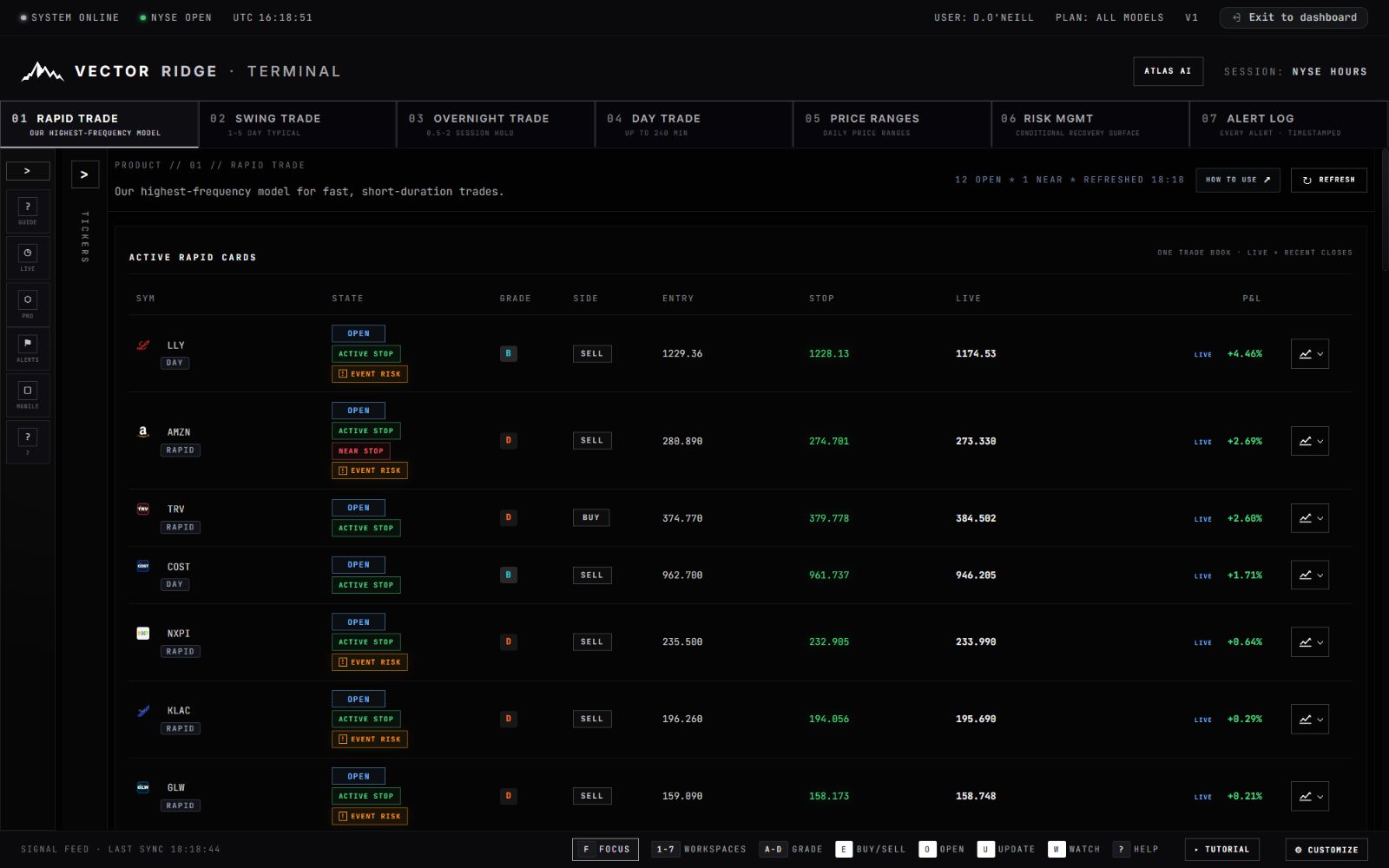Screen dimensions: 1389x868
Task: Click the bottom question-mark sidebar icon
Action: click(x=28, y=442)
